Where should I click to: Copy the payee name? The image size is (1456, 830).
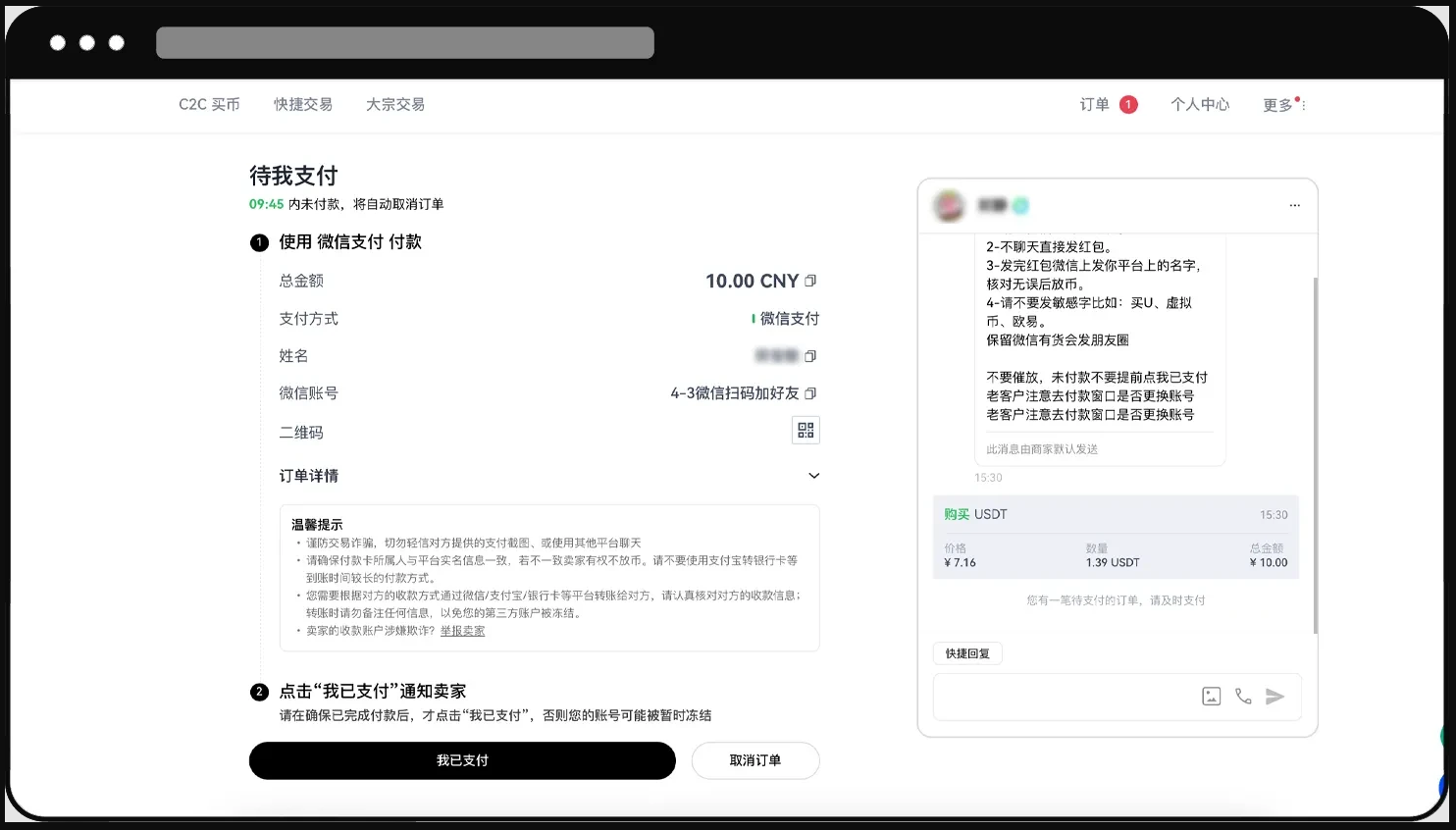[x=810, y=356]
